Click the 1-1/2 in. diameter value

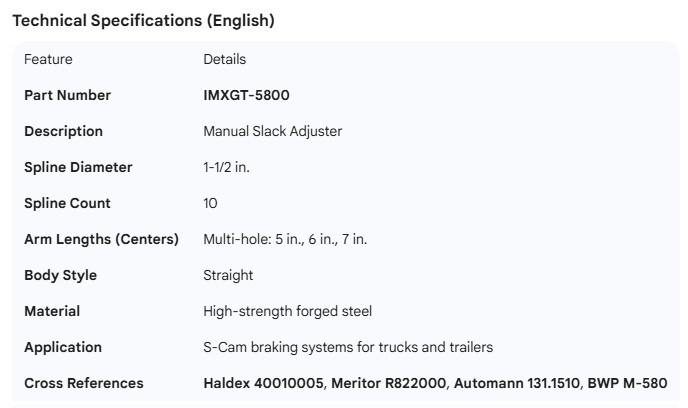click(226, 167)
